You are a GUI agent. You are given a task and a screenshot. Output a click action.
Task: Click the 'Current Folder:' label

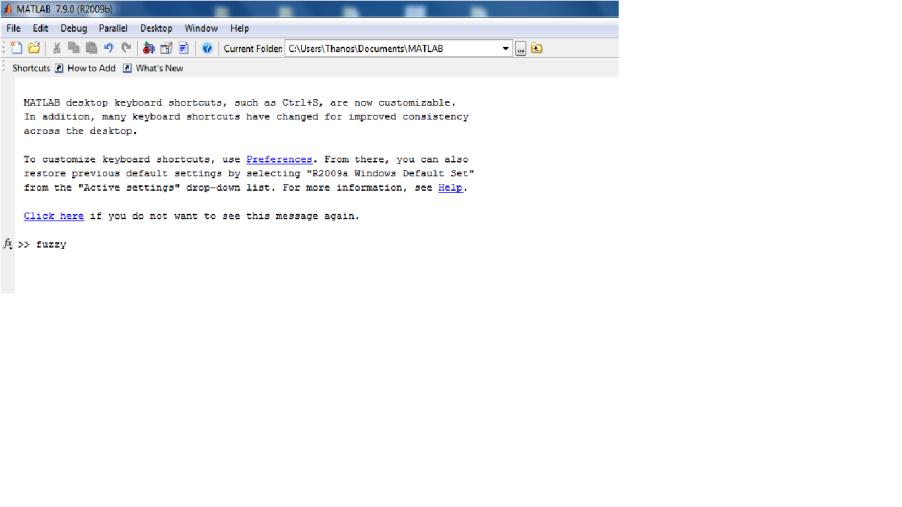point(253,48)
